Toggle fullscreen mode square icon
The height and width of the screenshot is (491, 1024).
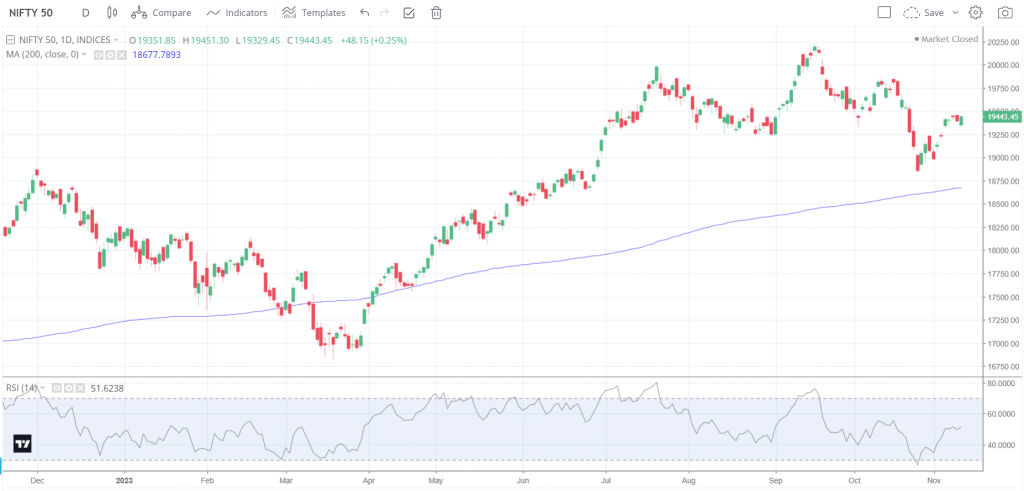[x=884, y=12]
